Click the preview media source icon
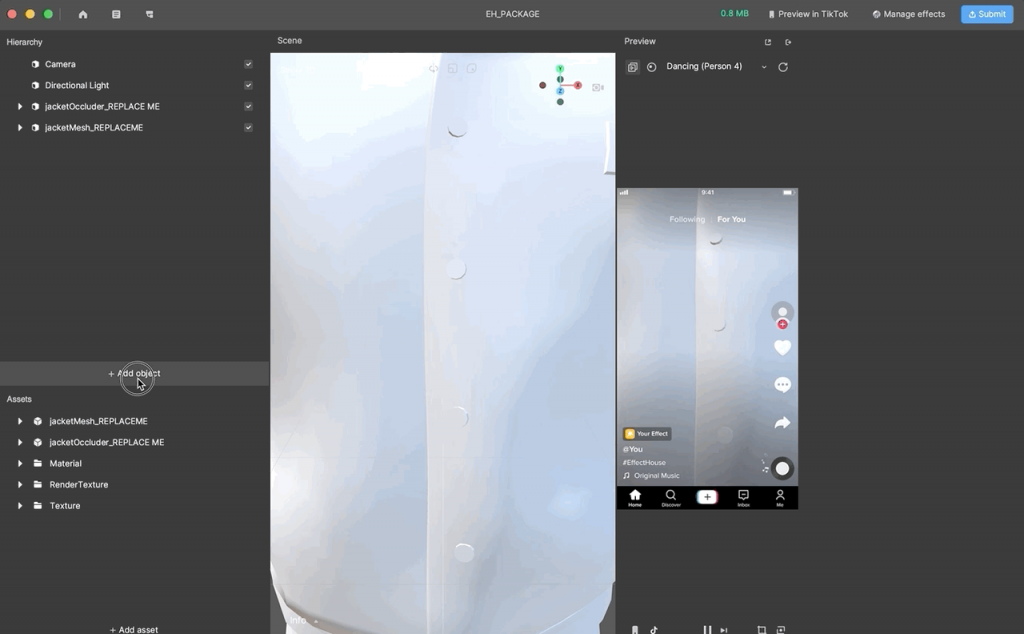Viewport: 1024px width, 634px height. [x=632, y=67]
